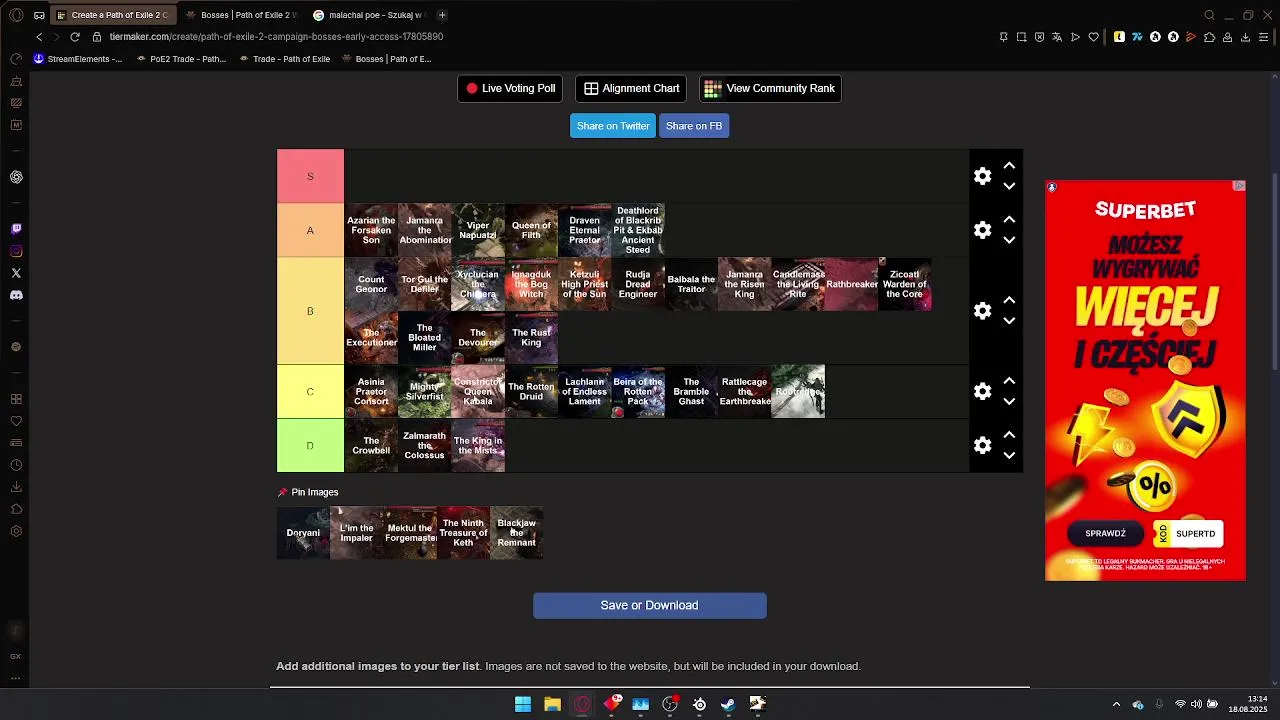Select Zicoatl Warden of the Core thumbnail
1280x720 pixels.
click(x=904, y=284)
